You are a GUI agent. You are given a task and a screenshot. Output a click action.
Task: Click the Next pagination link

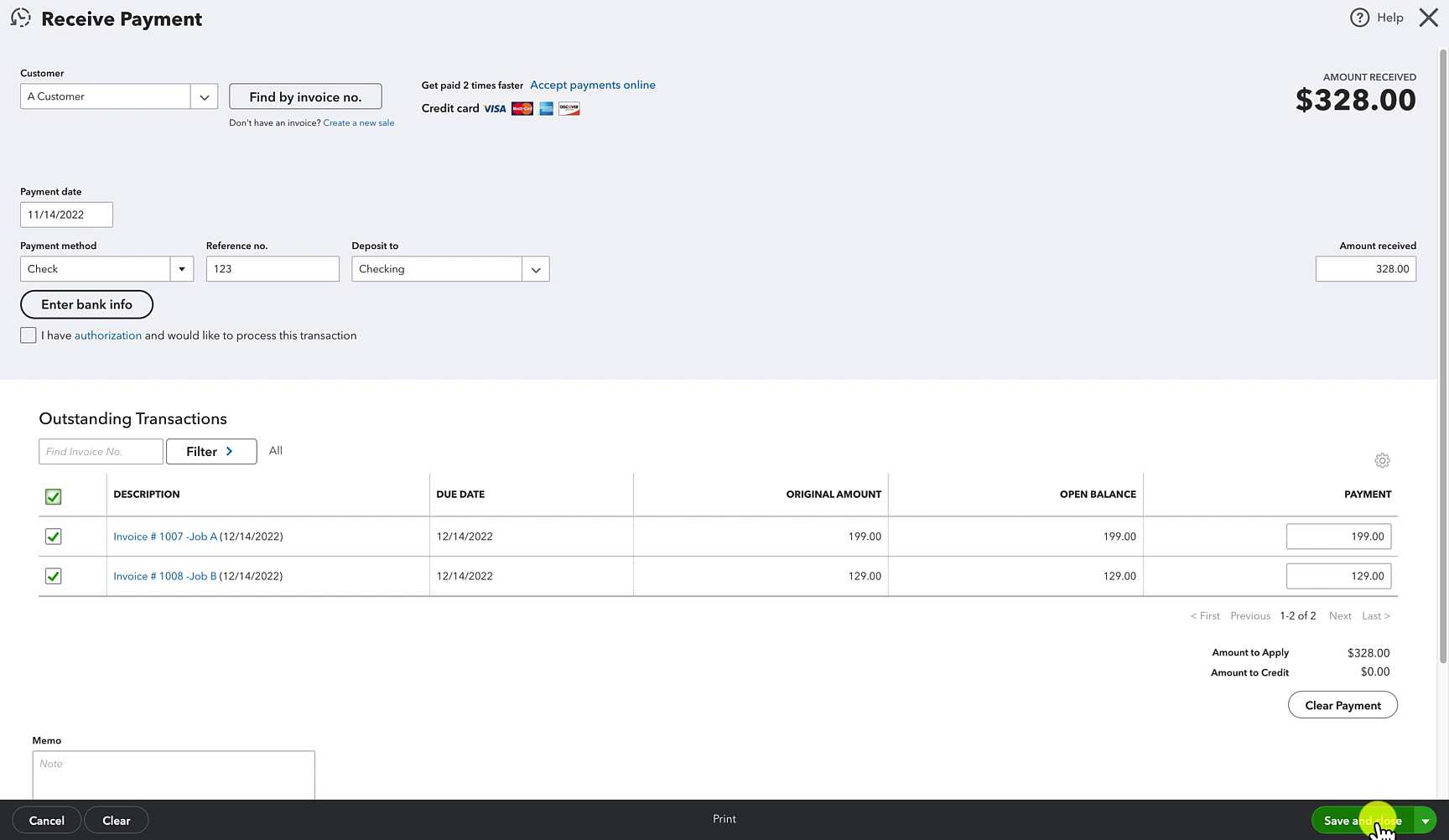(x=1340, y=616)
